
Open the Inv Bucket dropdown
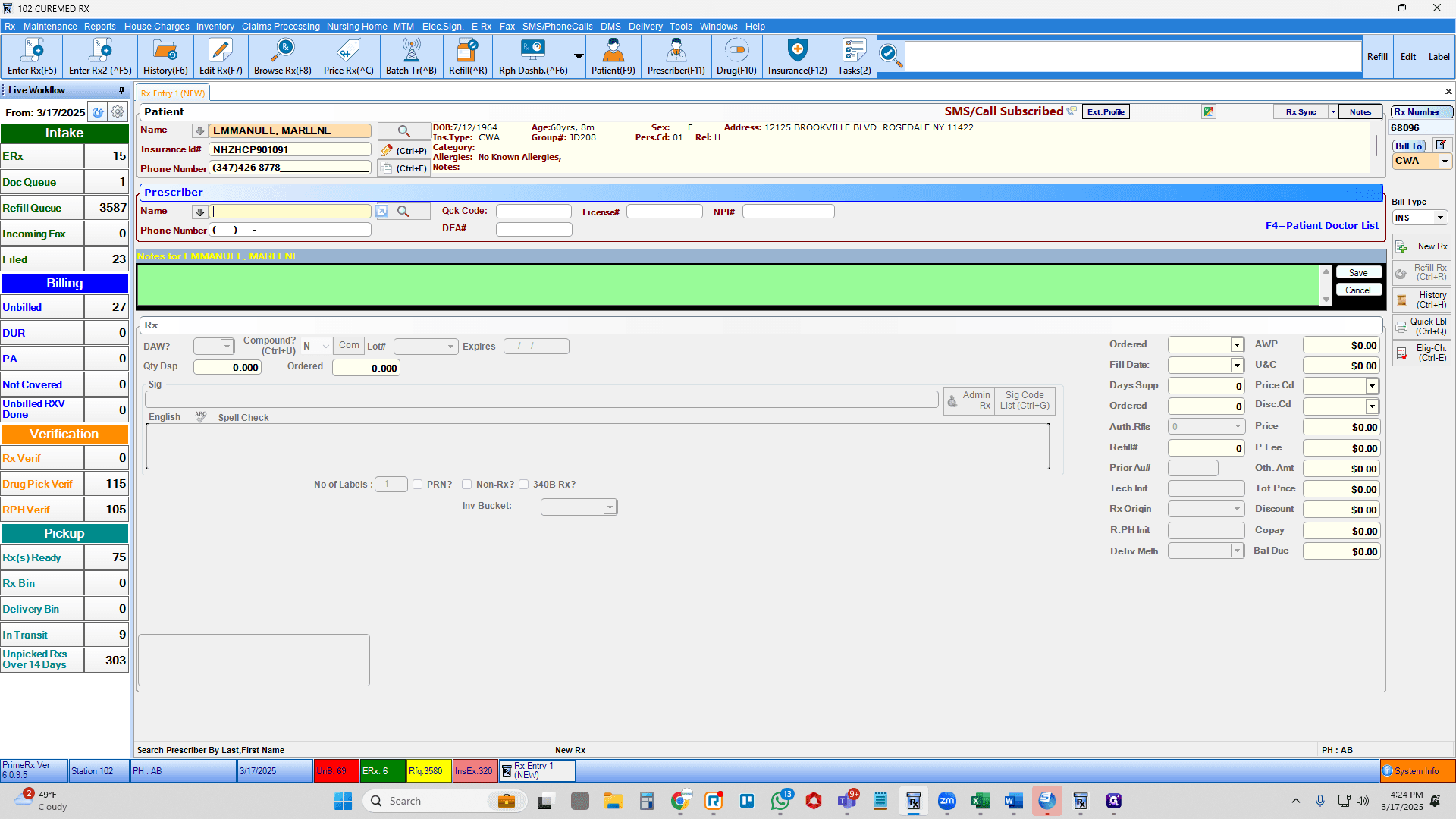pos(610,507)
